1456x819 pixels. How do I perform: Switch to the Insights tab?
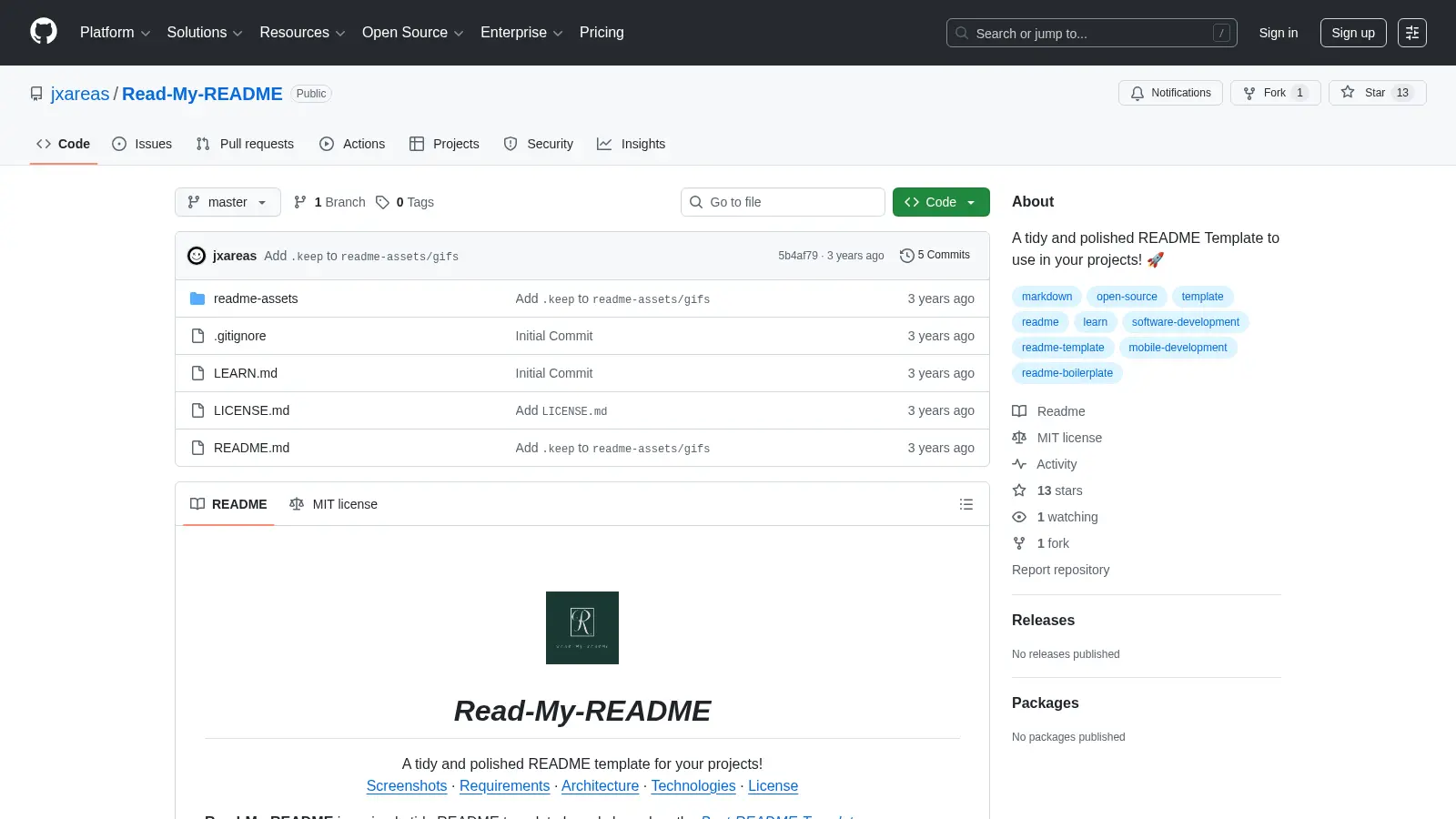click(x=631, y=144)
